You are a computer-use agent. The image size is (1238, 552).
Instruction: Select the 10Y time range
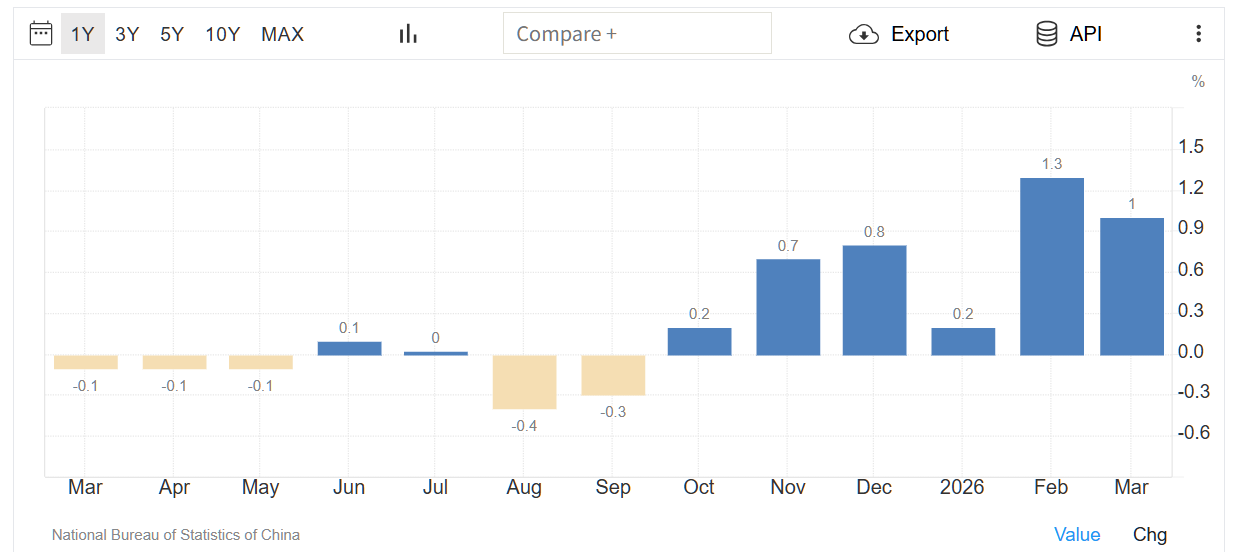pos(223,34)
